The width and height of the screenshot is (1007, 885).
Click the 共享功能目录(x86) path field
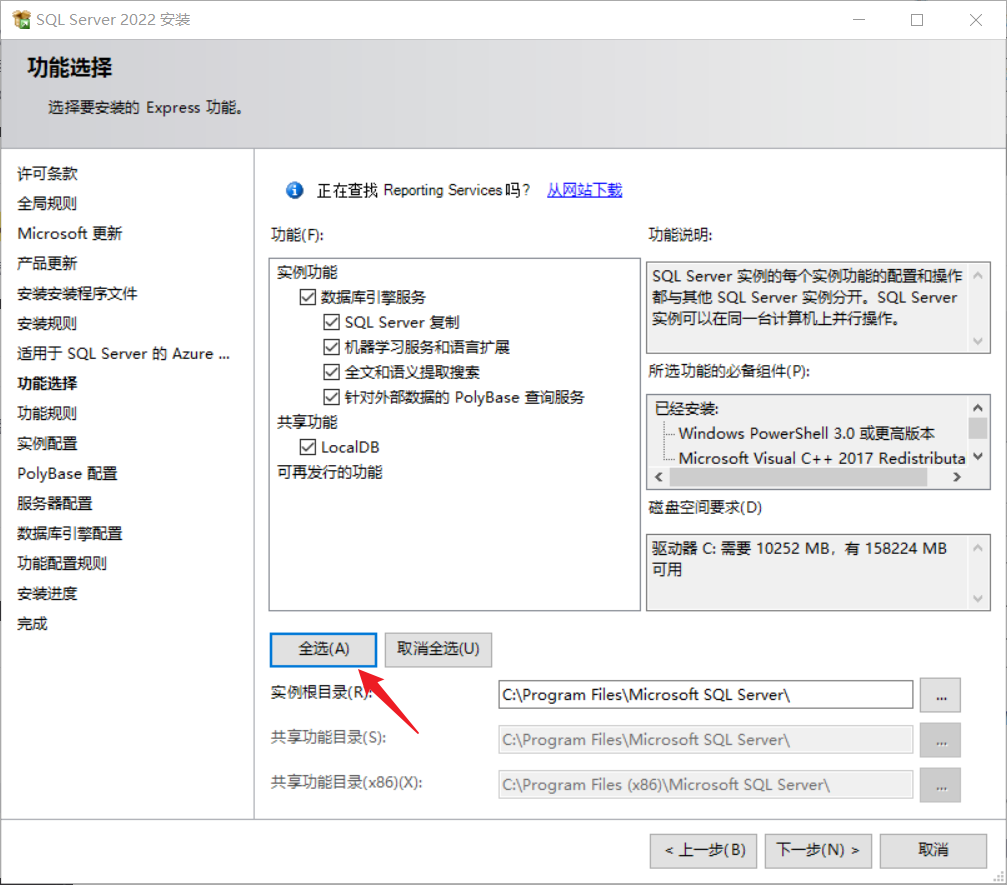(706, 785)
